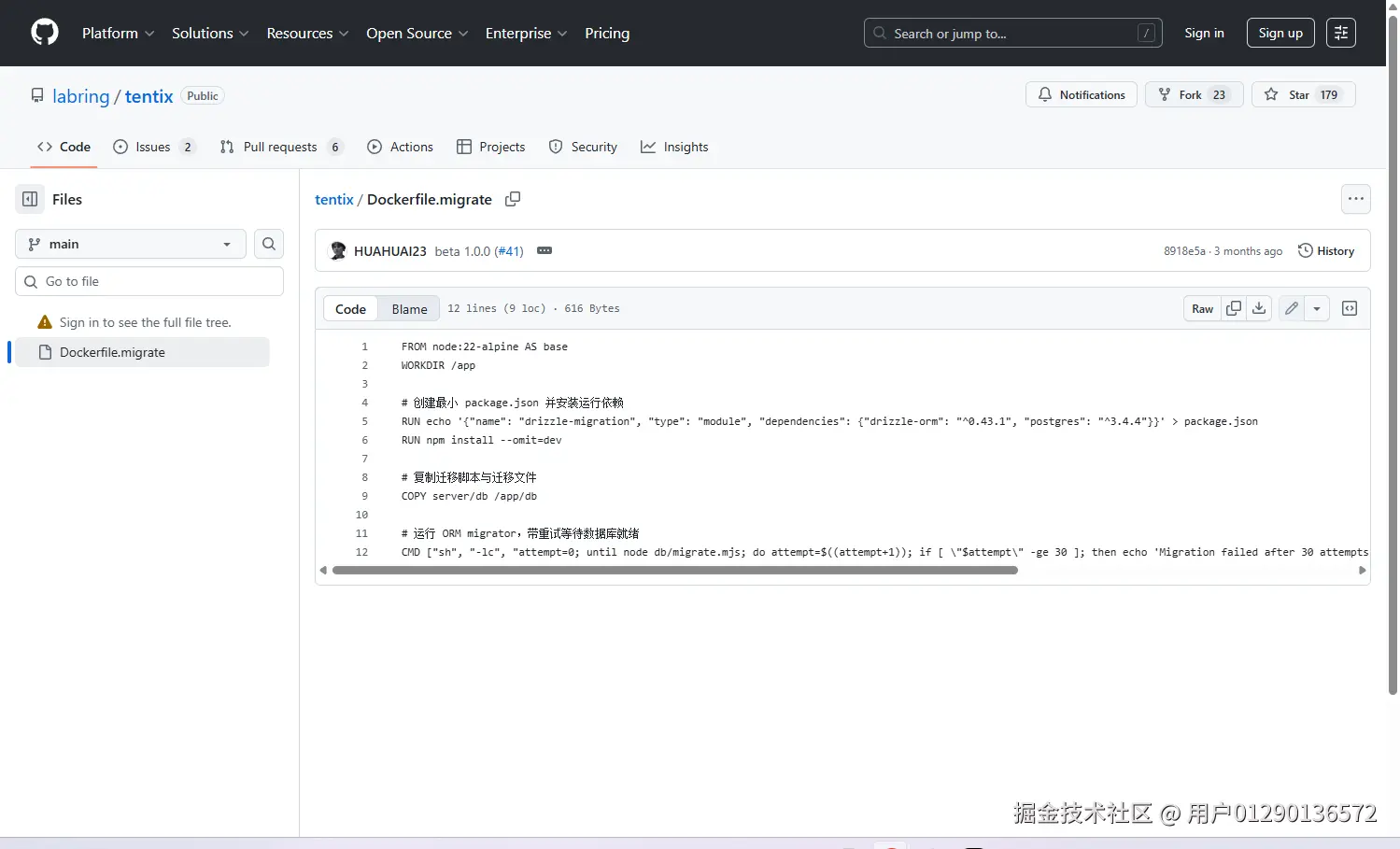This screenshot has height=849, width=1400.
Task: Expand the Open Source menu
Action: [x=417, y=33]
